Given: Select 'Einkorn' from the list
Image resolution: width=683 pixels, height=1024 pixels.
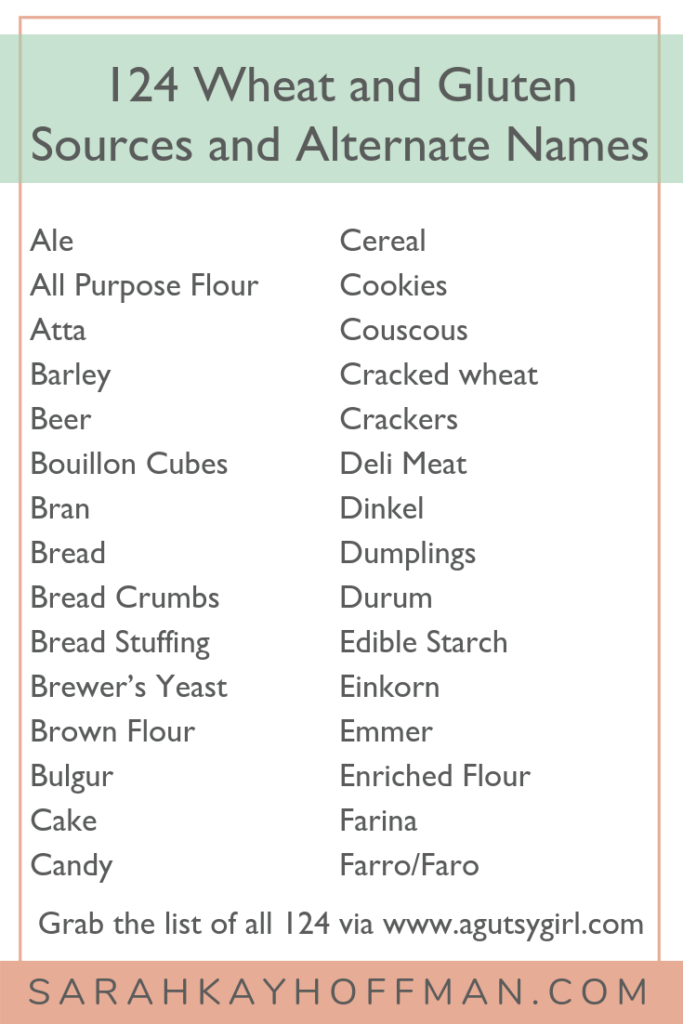Looking at the screenshot, I should [390, 687].
